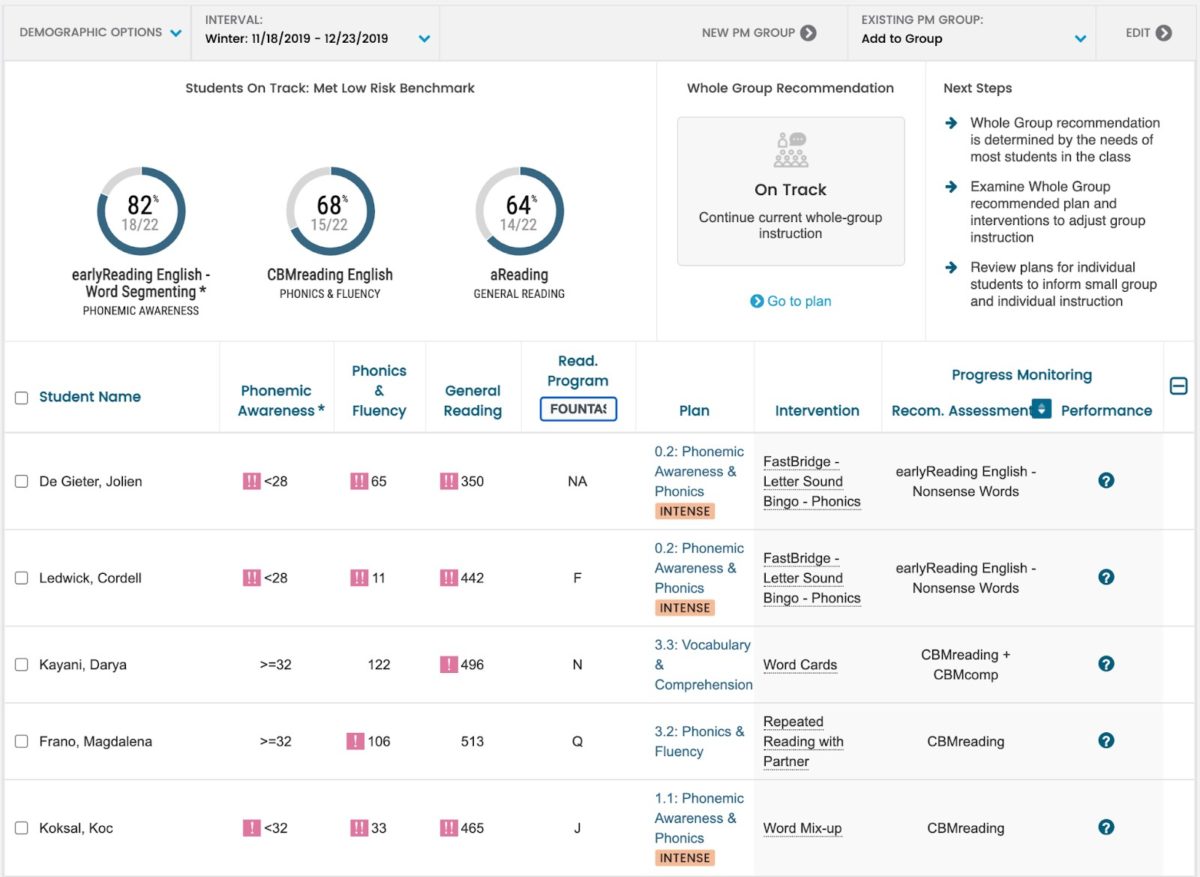Check the checkbox beside Koksal, Koc
The width and height of the screenshot is (1200, 877).
click(21, 827)
